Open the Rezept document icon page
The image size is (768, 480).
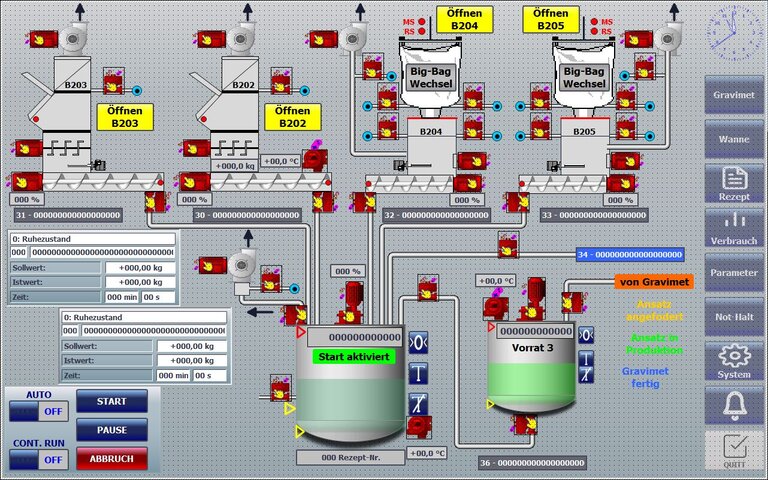[x=734, y=184]
